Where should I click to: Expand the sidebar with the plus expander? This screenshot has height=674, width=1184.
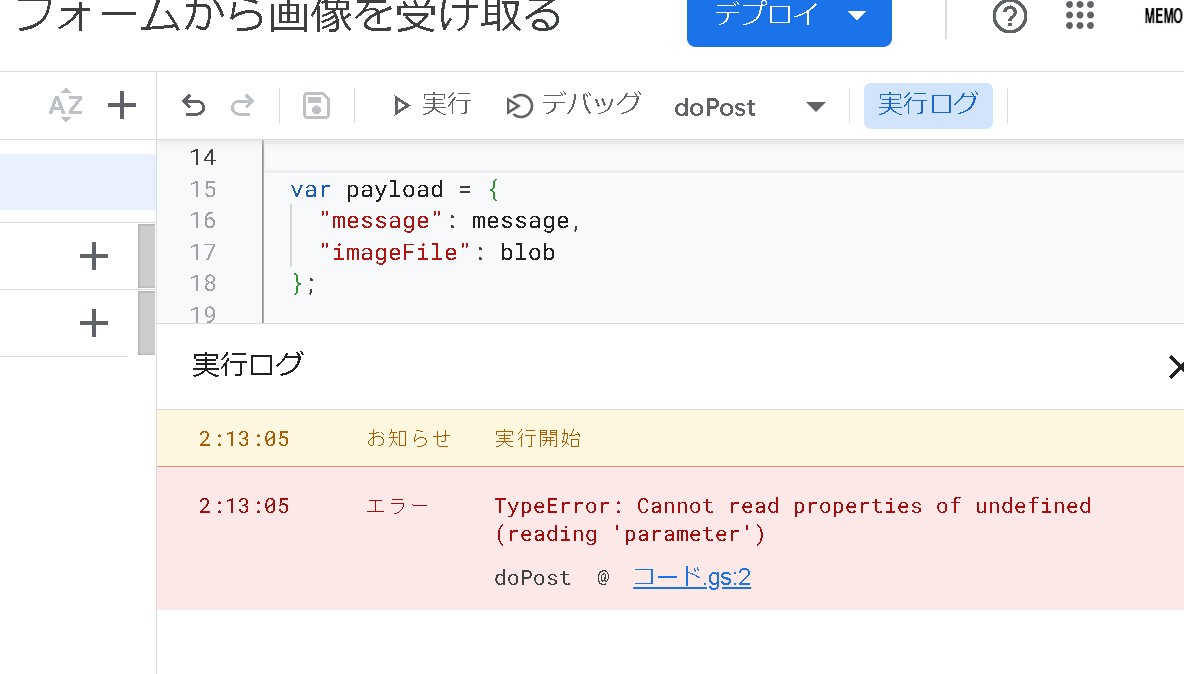[93, 255]
